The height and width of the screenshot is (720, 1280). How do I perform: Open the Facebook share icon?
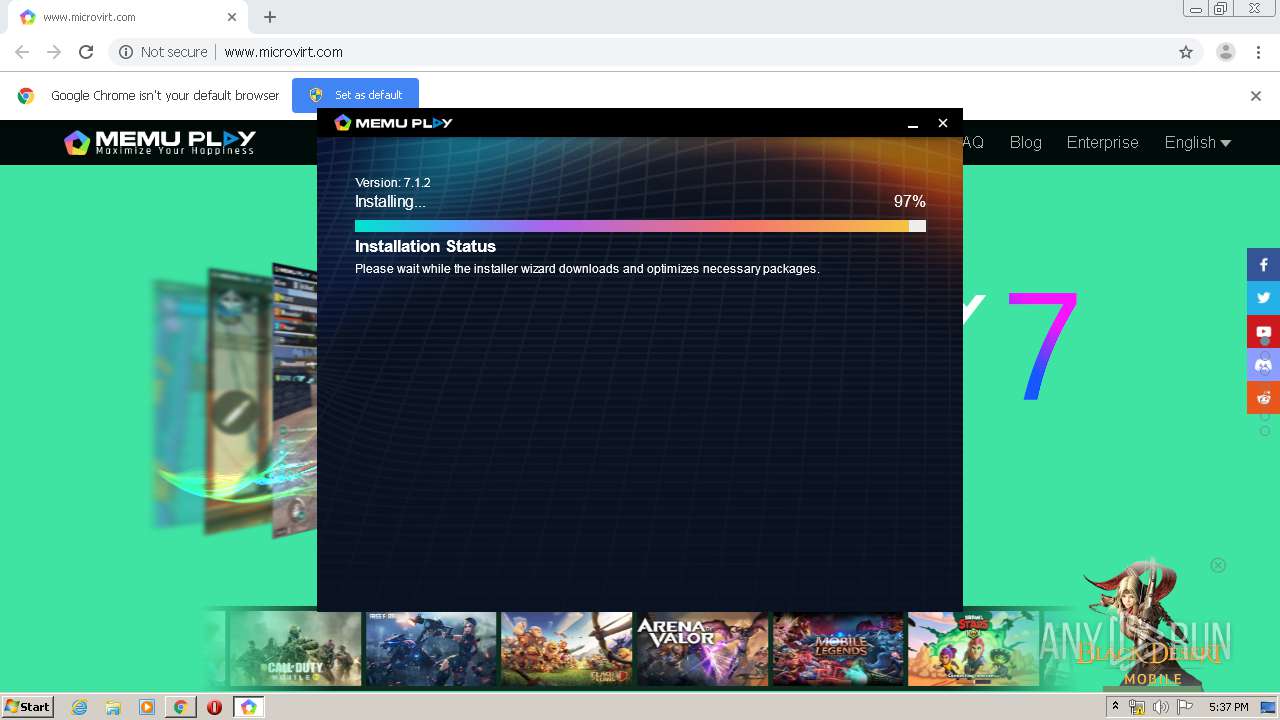tap(1263, 265)
